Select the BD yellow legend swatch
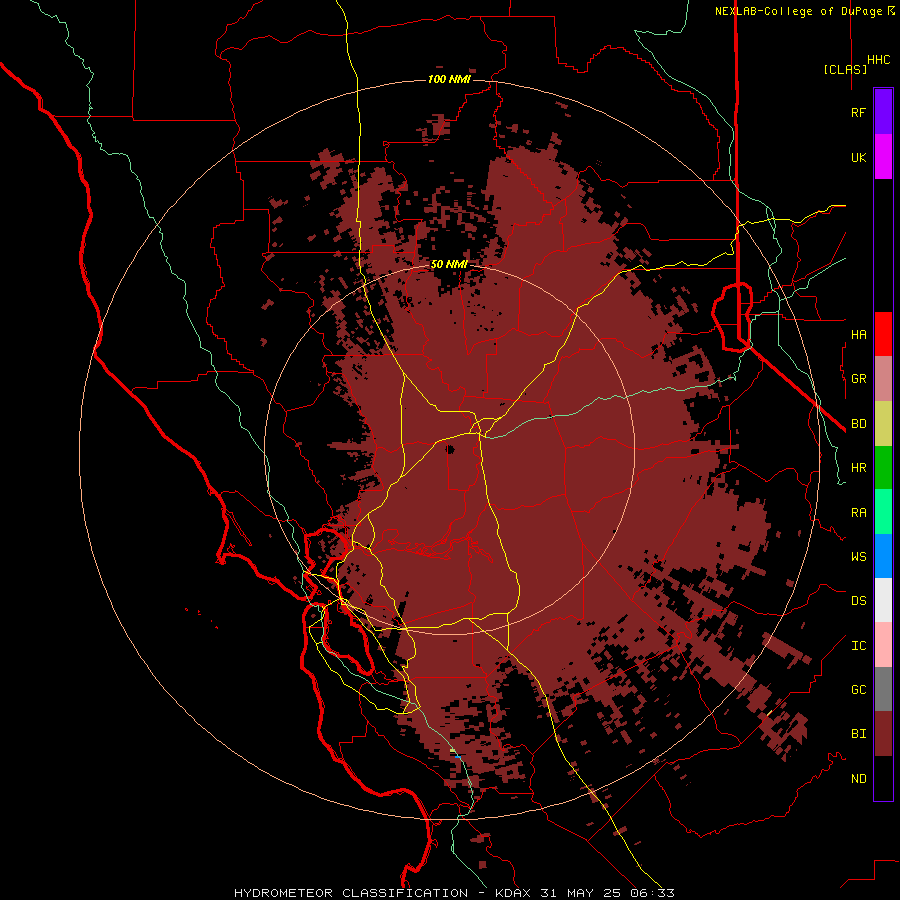This screenshot has width=900, height=900. click(x=883, y=423)
